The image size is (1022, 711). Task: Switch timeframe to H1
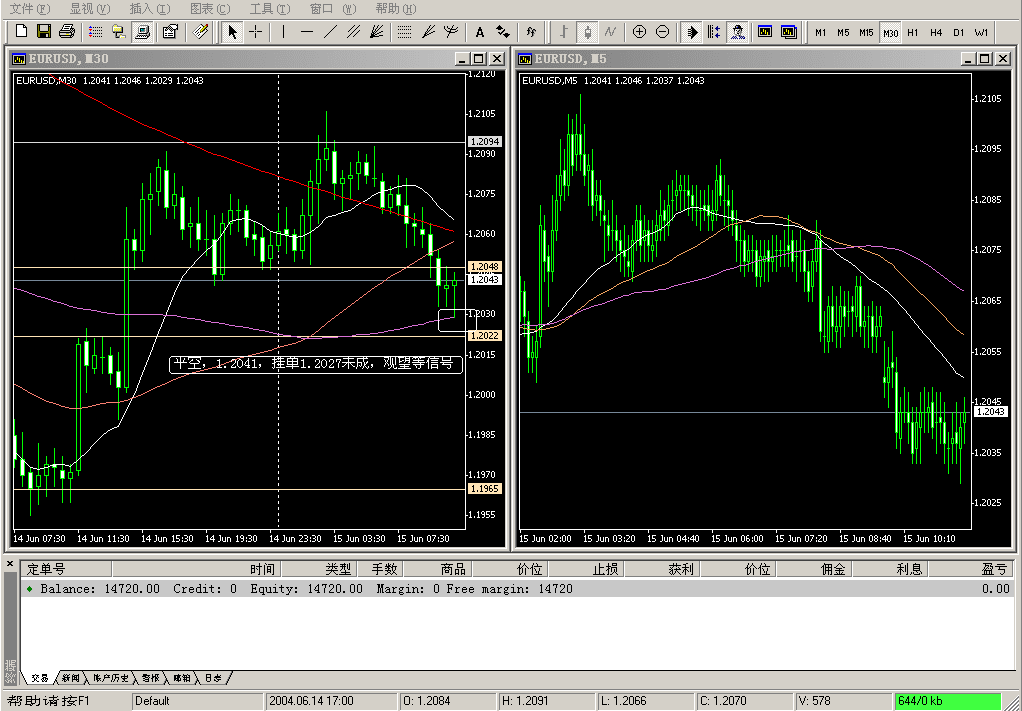pos(912,32)
